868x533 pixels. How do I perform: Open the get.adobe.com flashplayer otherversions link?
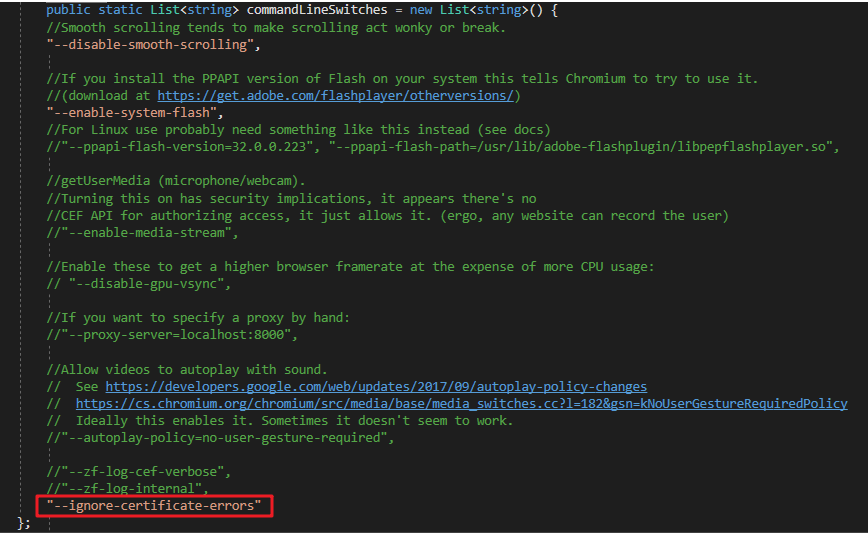pyautogui.click(x=335, y=96)
